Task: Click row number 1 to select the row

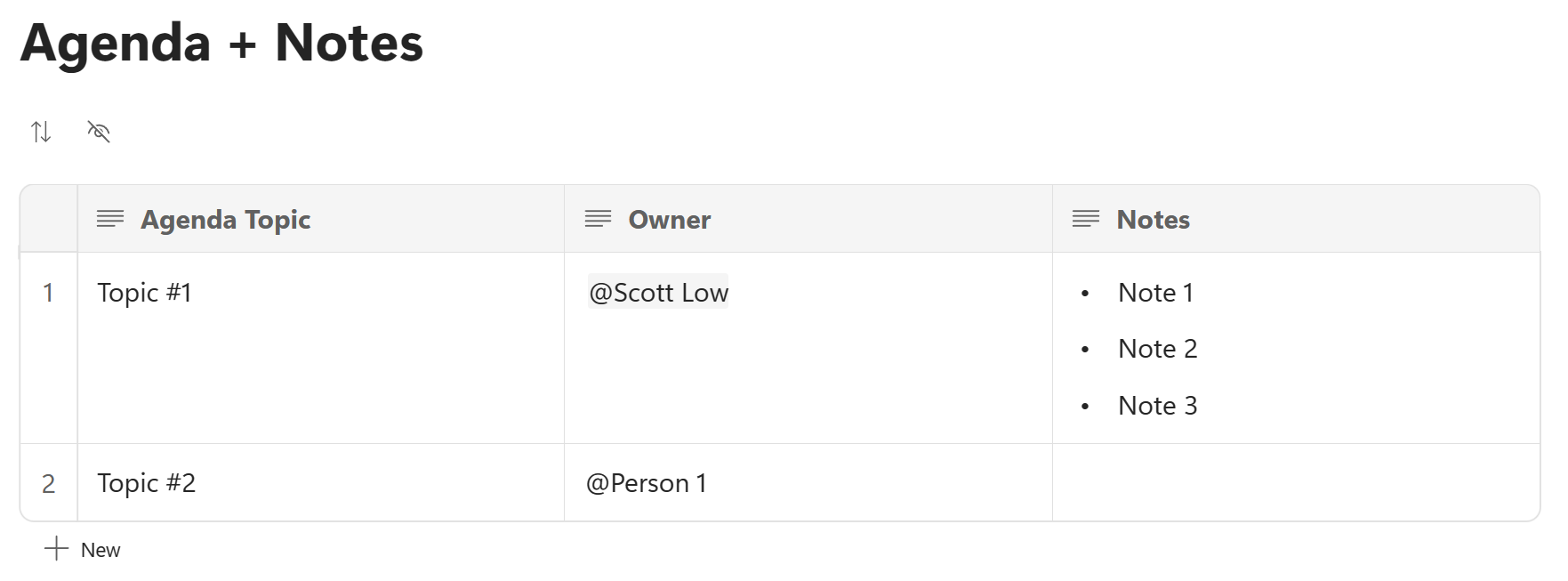Action: (49, 292)
